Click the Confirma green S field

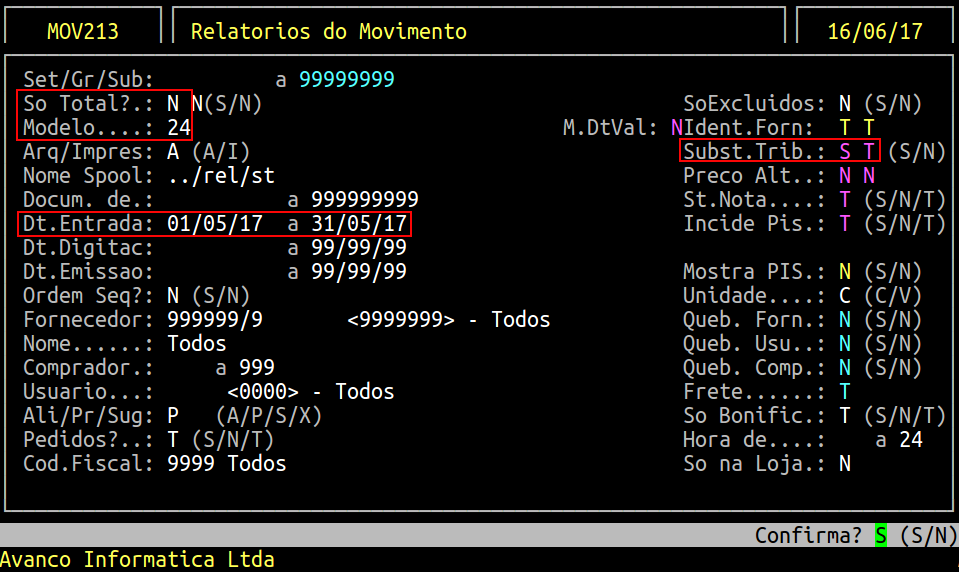click(881, 535)
